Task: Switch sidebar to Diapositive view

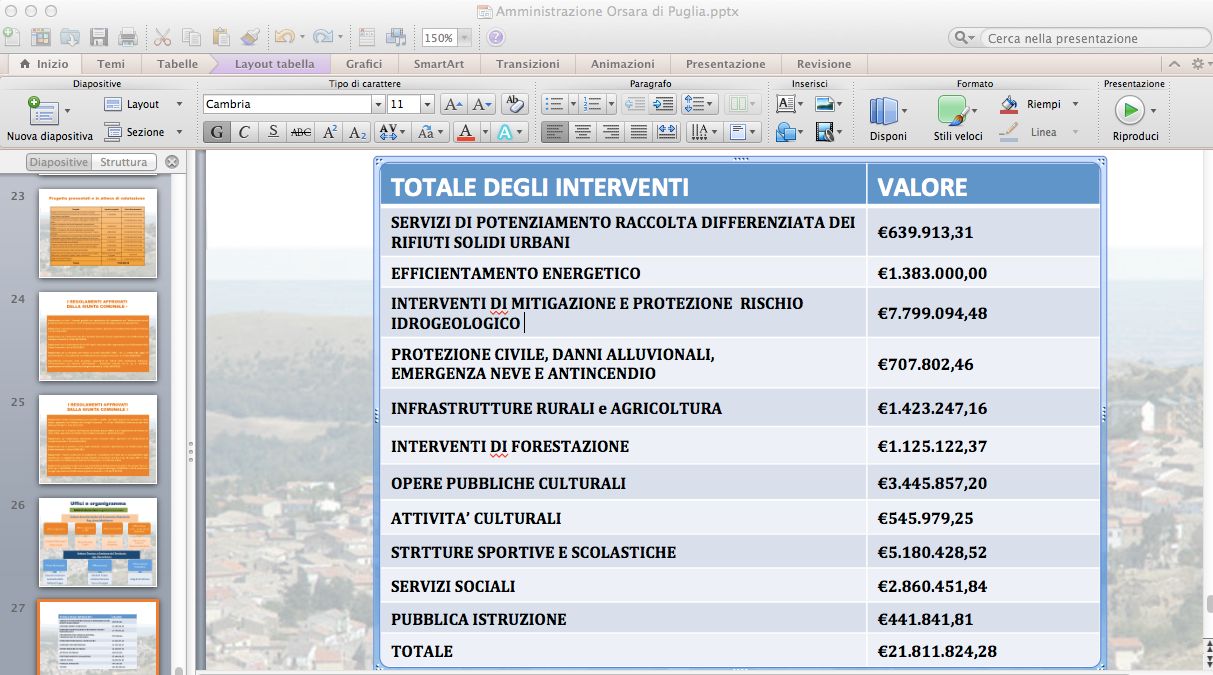Action: click(59, 162)
